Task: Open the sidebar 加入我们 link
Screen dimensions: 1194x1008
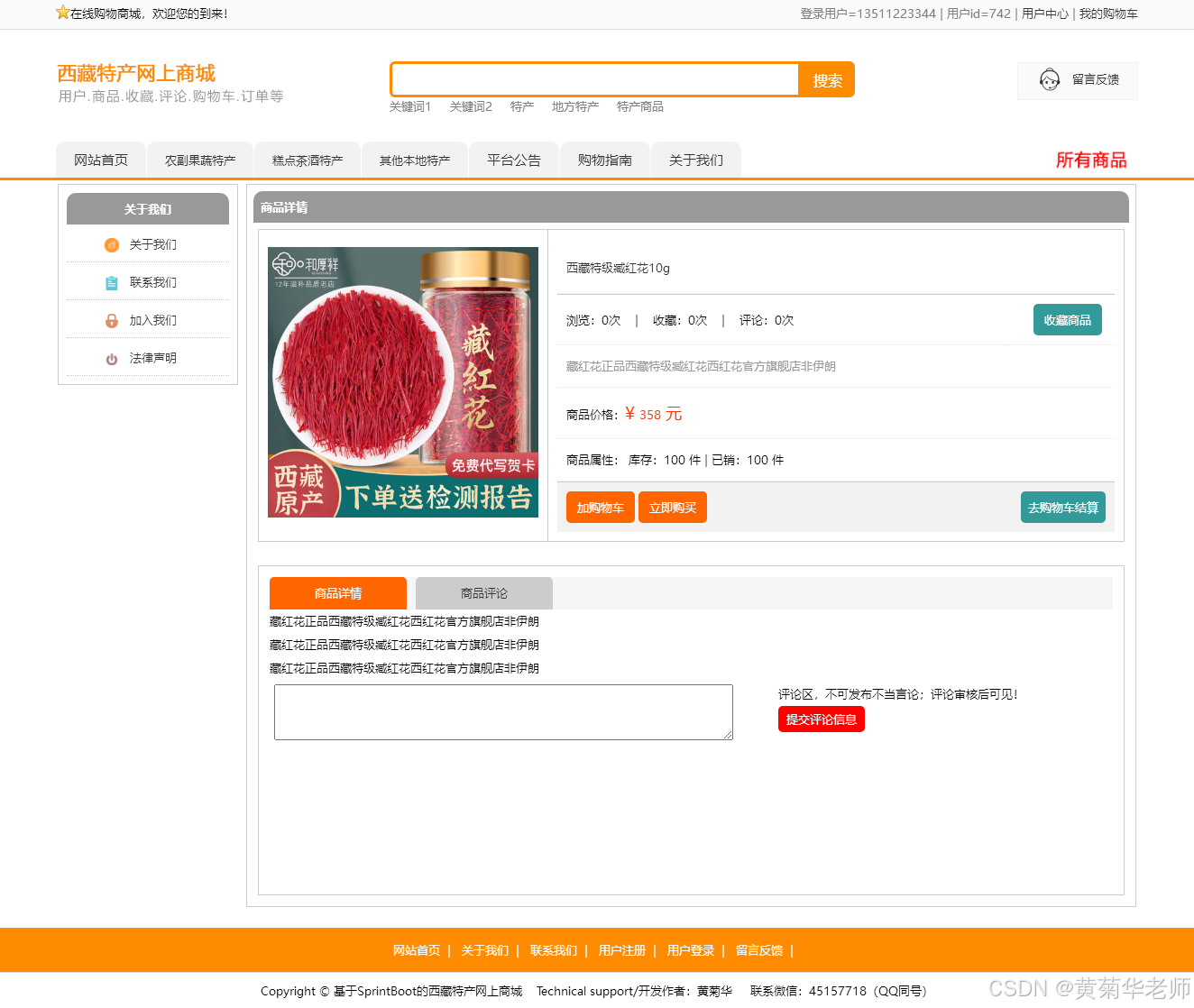Action: (153, 321)
